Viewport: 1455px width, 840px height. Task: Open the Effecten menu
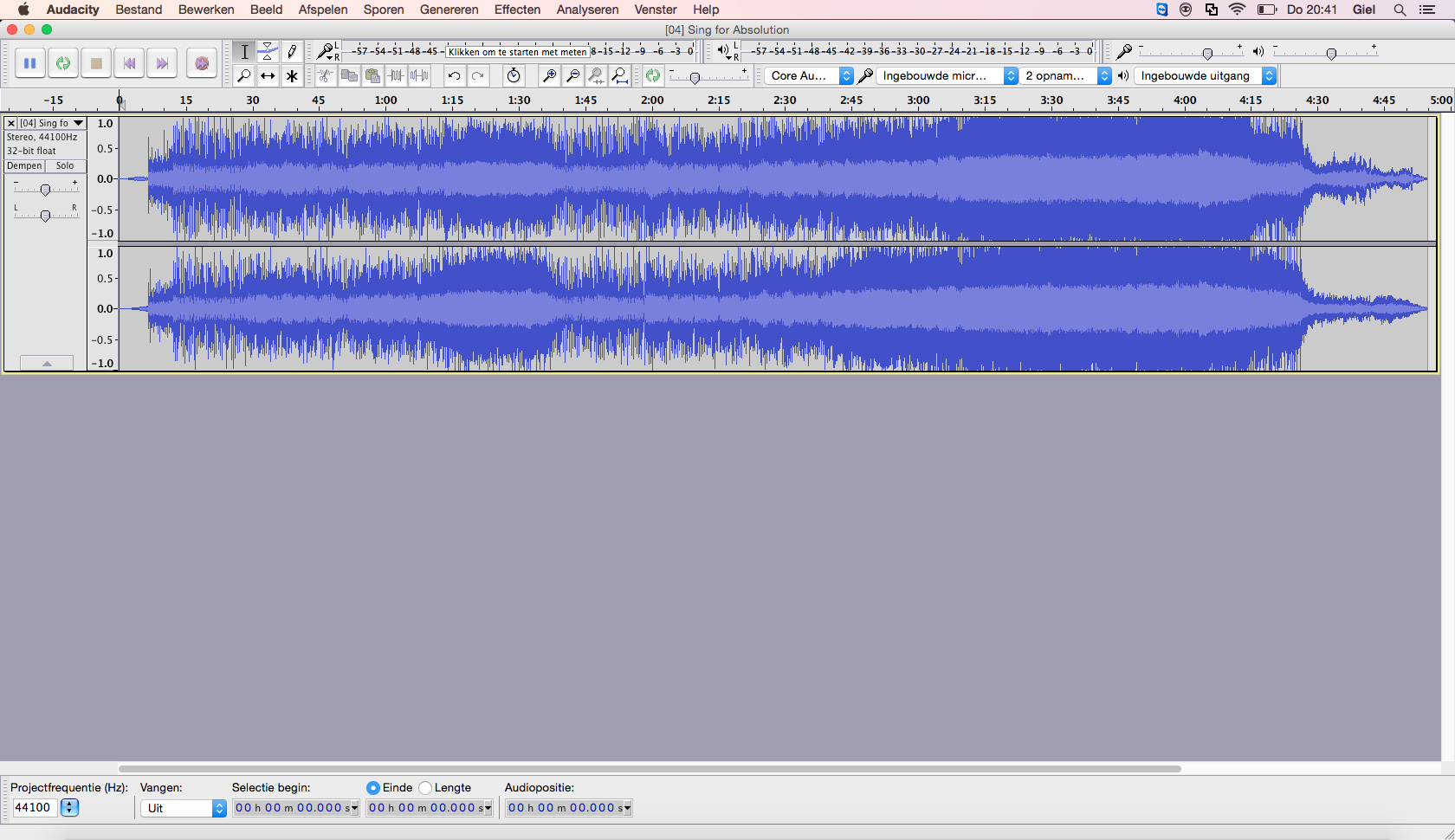coord(517,10)
